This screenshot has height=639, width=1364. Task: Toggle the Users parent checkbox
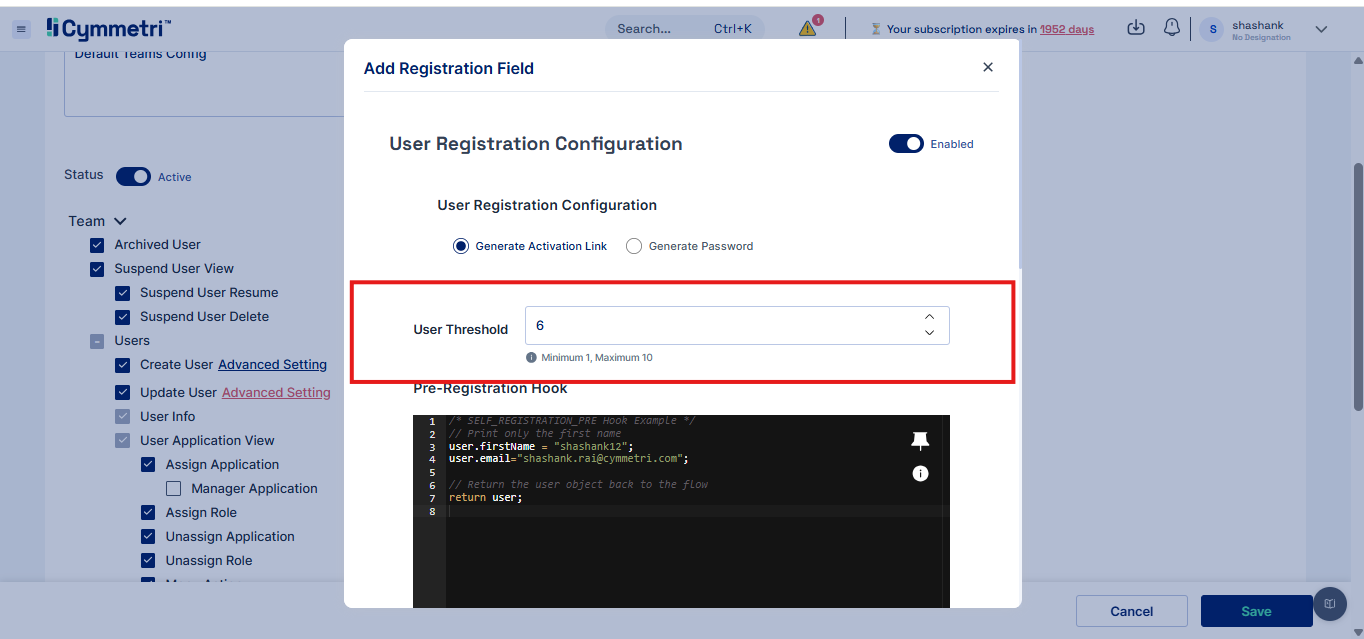97,341
